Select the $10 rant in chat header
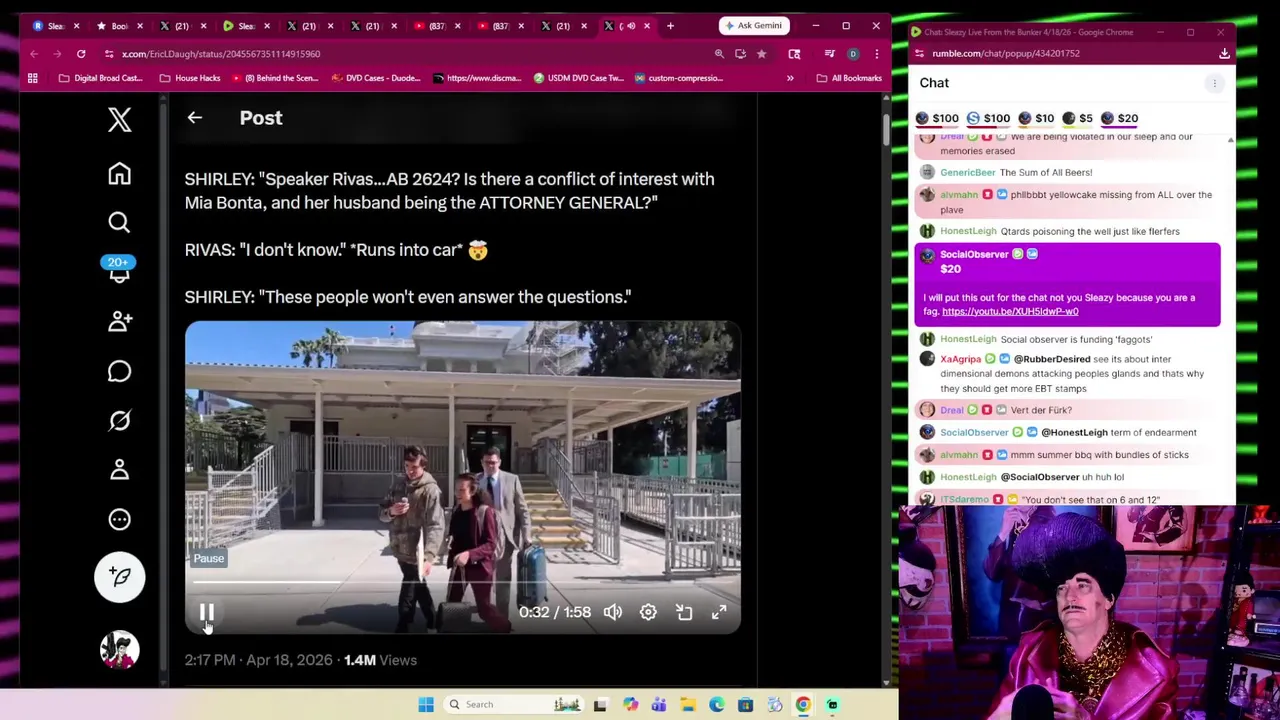 (1036, 118)
